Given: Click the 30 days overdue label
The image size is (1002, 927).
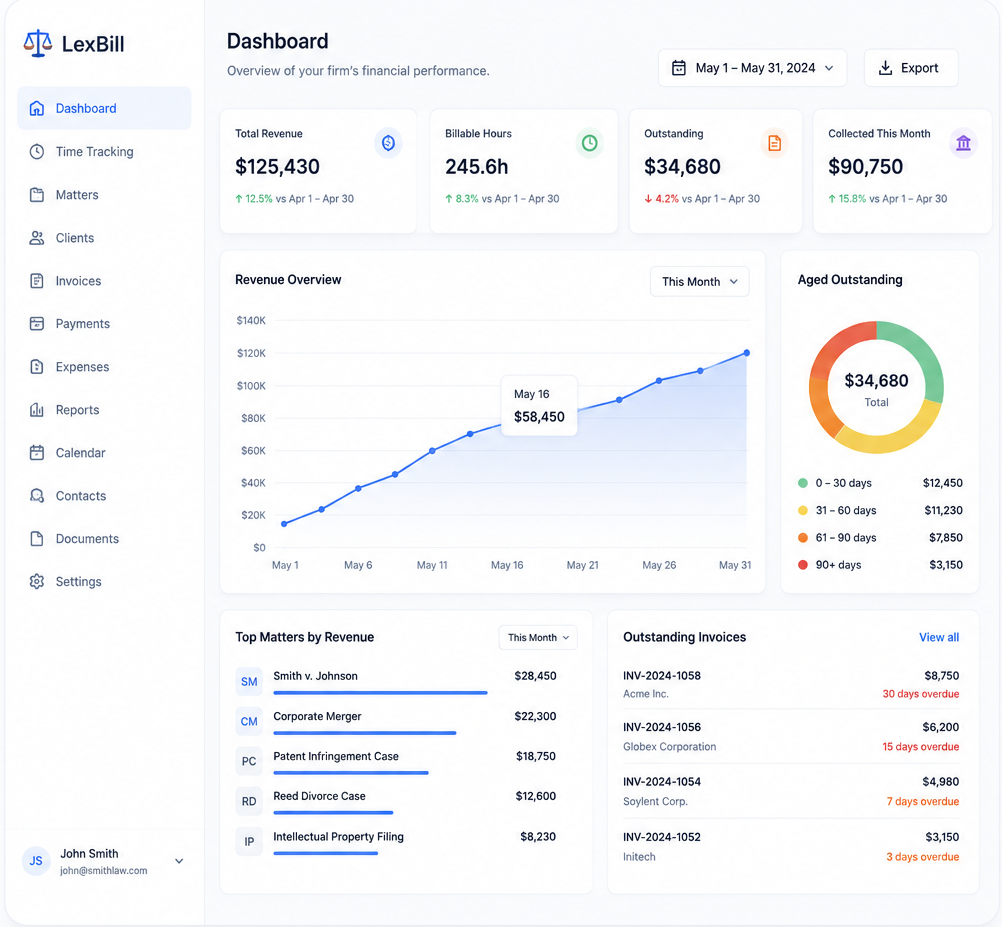Looking at the screenshot, I should (x=920, y=694).
